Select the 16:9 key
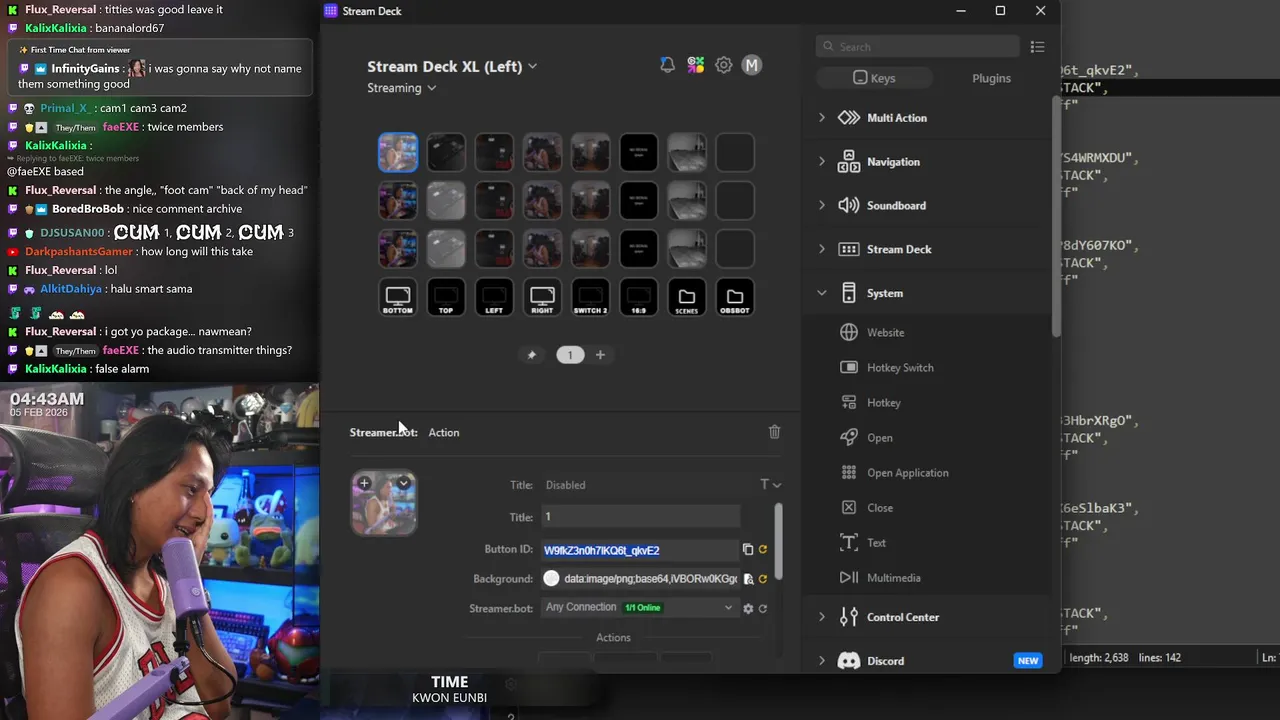Image resolution: width=1280 pixels, height=720 pixels. (x=638, y=297)
